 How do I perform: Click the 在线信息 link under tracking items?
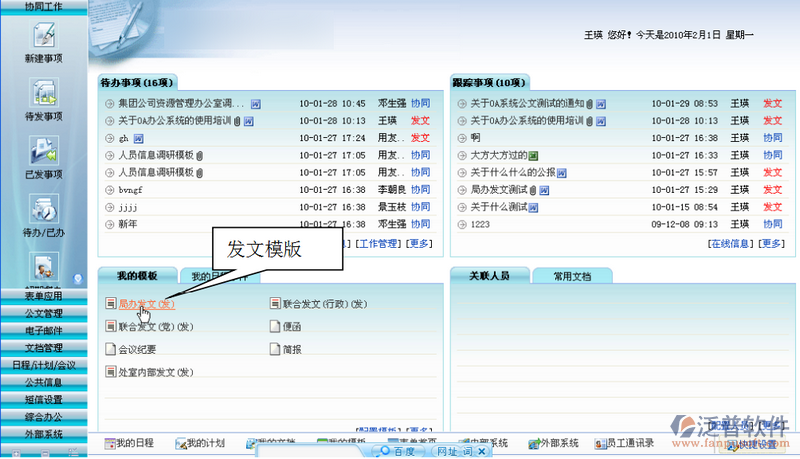pos(730,243)
